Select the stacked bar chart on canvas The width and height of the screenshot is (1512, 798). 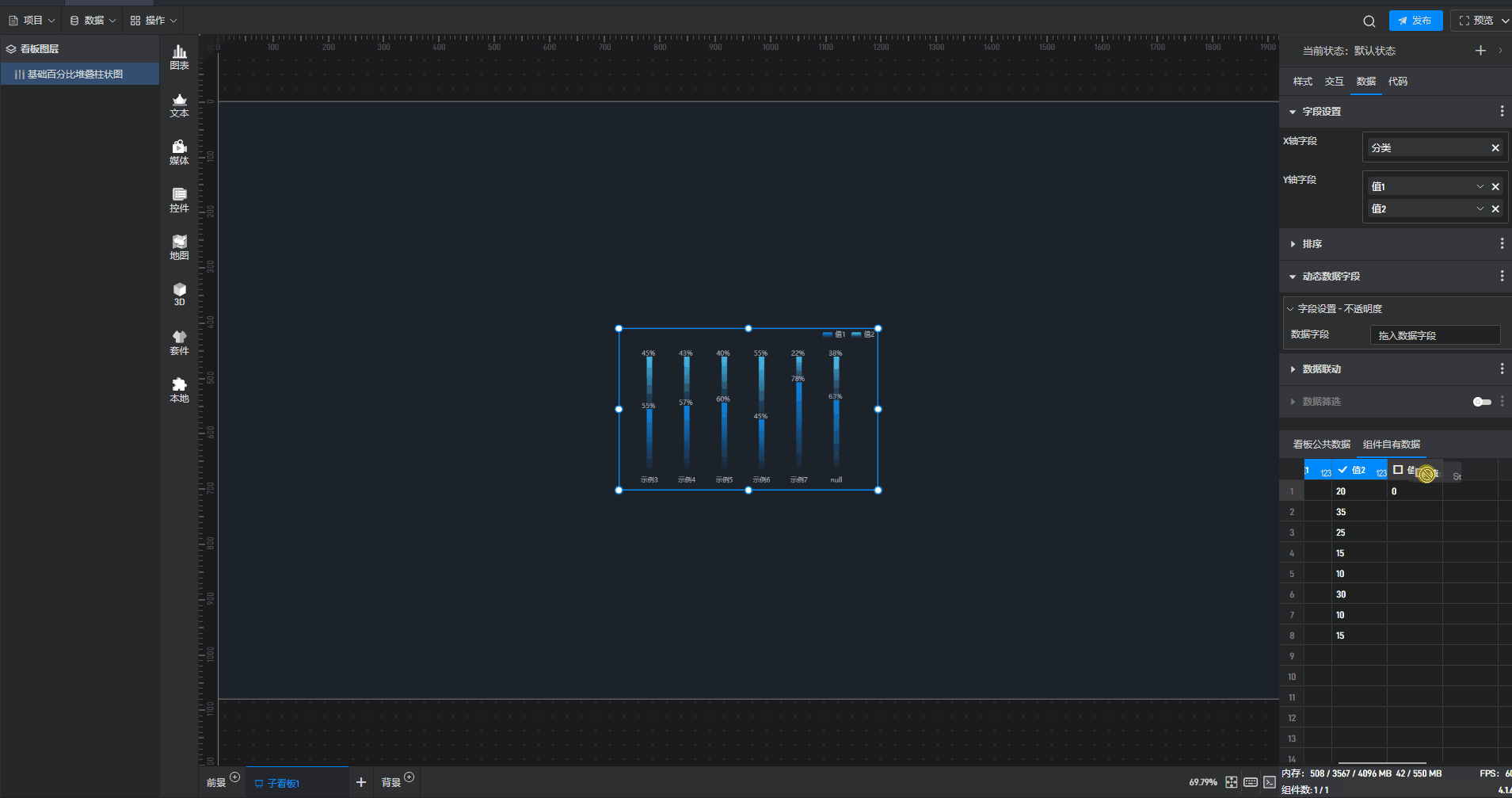coord(748,410)
